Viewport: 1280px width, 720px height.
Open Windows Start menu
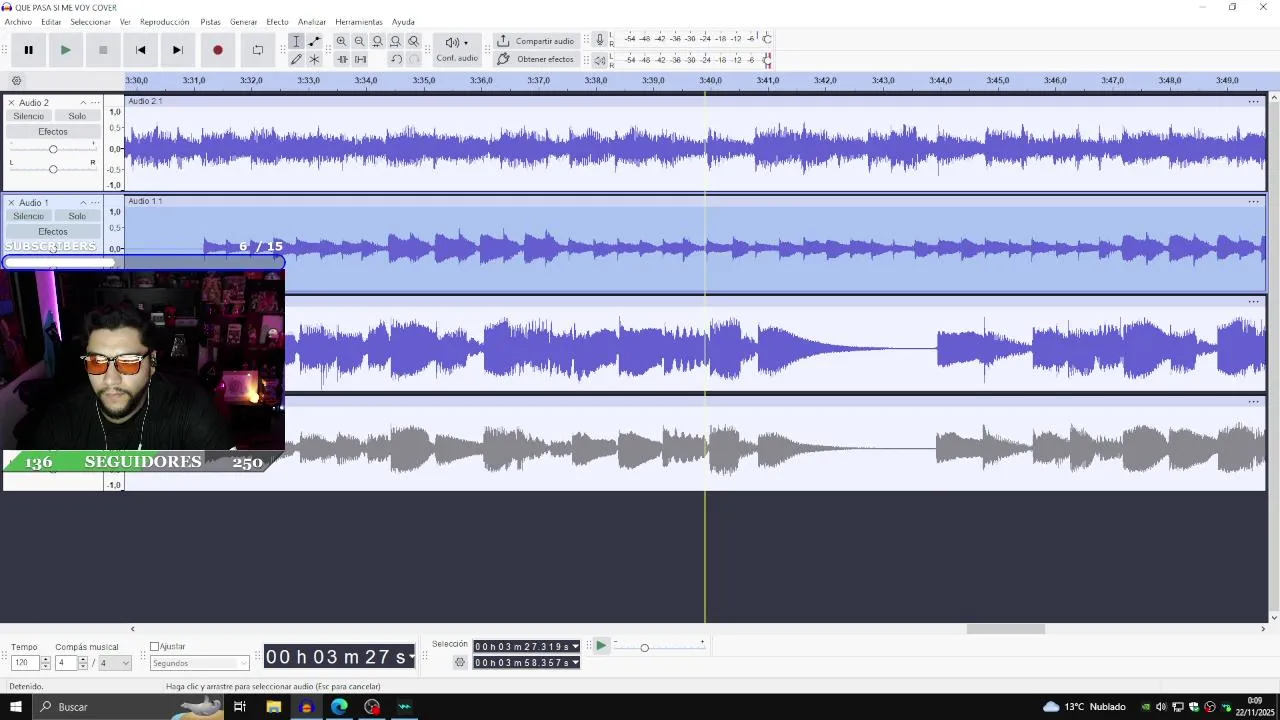(15, 707)
